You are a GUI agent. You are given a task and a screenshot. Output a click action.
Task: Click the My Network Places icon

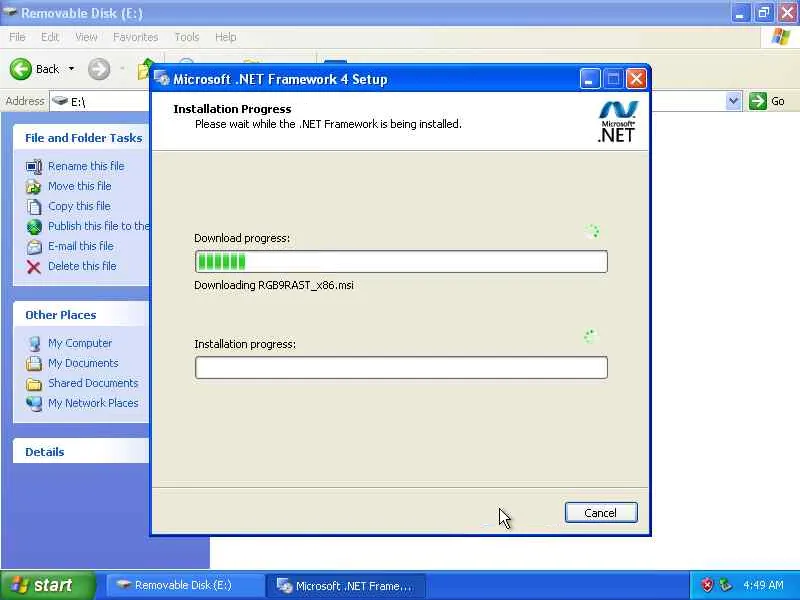[x=34, y=403]
